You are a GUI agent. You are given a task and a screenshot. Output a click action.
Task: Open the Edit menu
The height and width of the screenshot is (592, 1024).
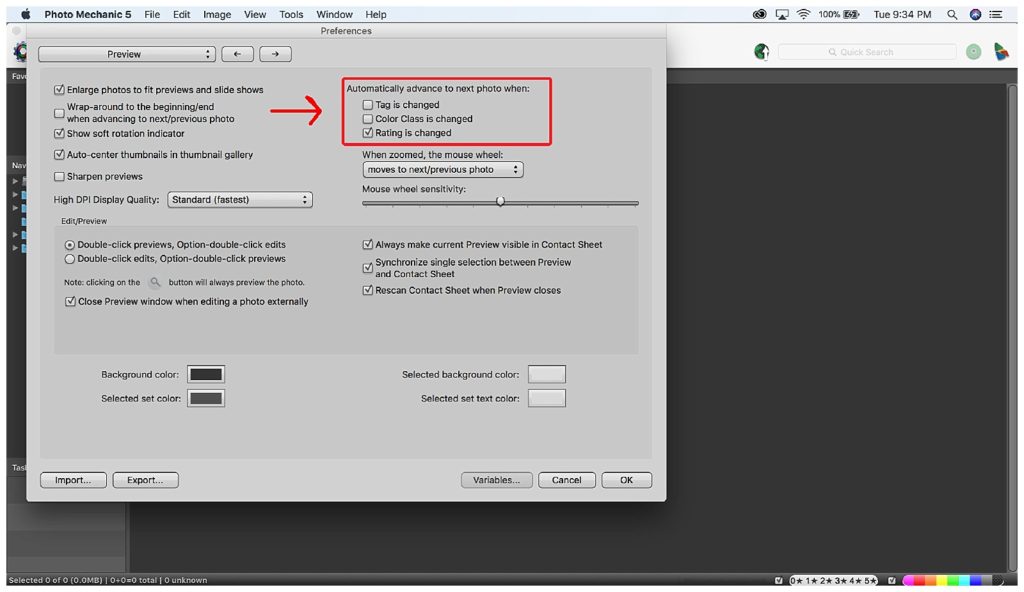(182, 14)
